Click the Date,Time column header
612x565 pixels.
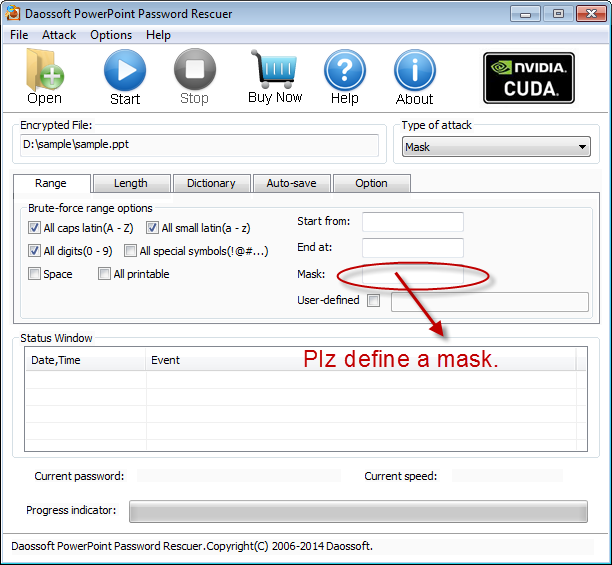[85, 360]
